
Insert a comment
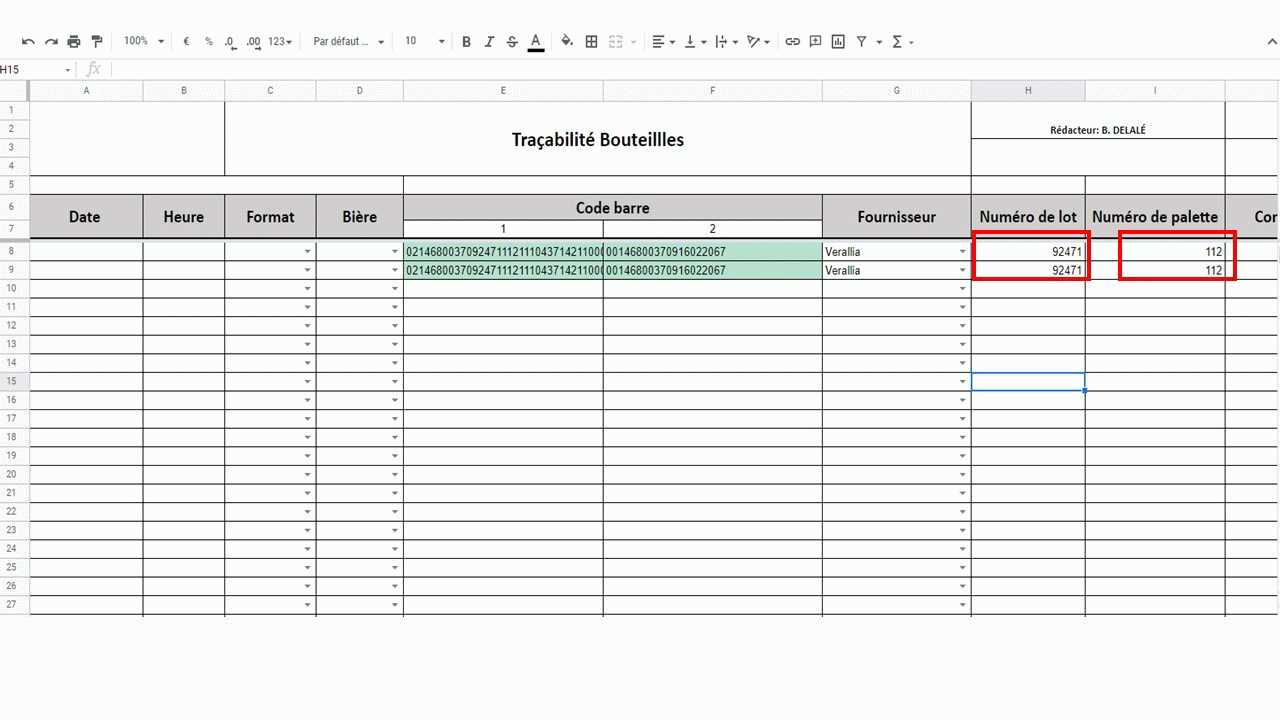pyautogui.click(x=815, y=42)
